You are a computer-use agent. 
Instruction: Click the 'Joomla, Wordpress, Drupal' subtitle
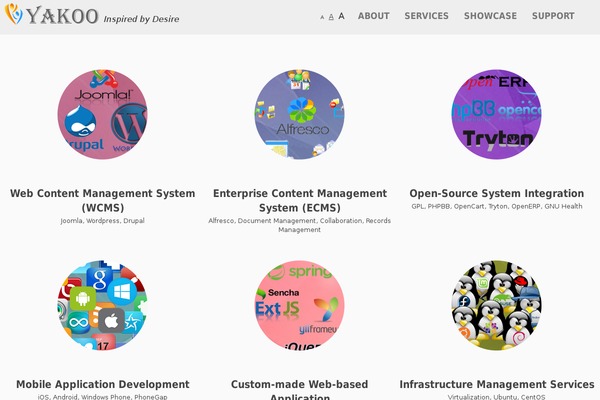[x=103, y=221]
